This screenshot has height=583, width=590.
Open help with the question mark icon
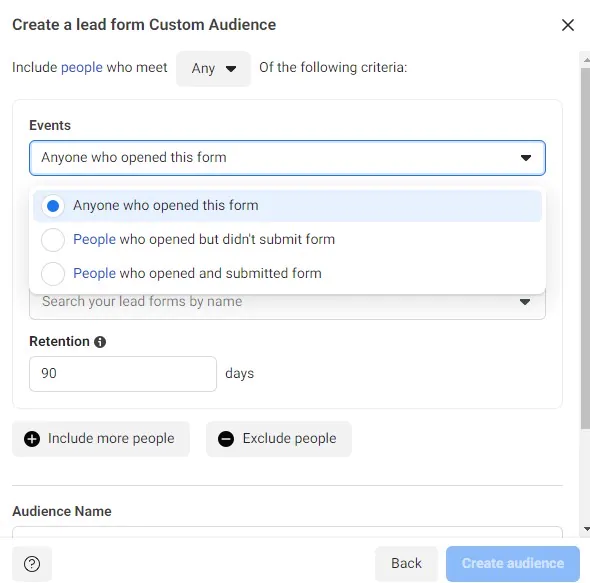[x=32, y=564]
